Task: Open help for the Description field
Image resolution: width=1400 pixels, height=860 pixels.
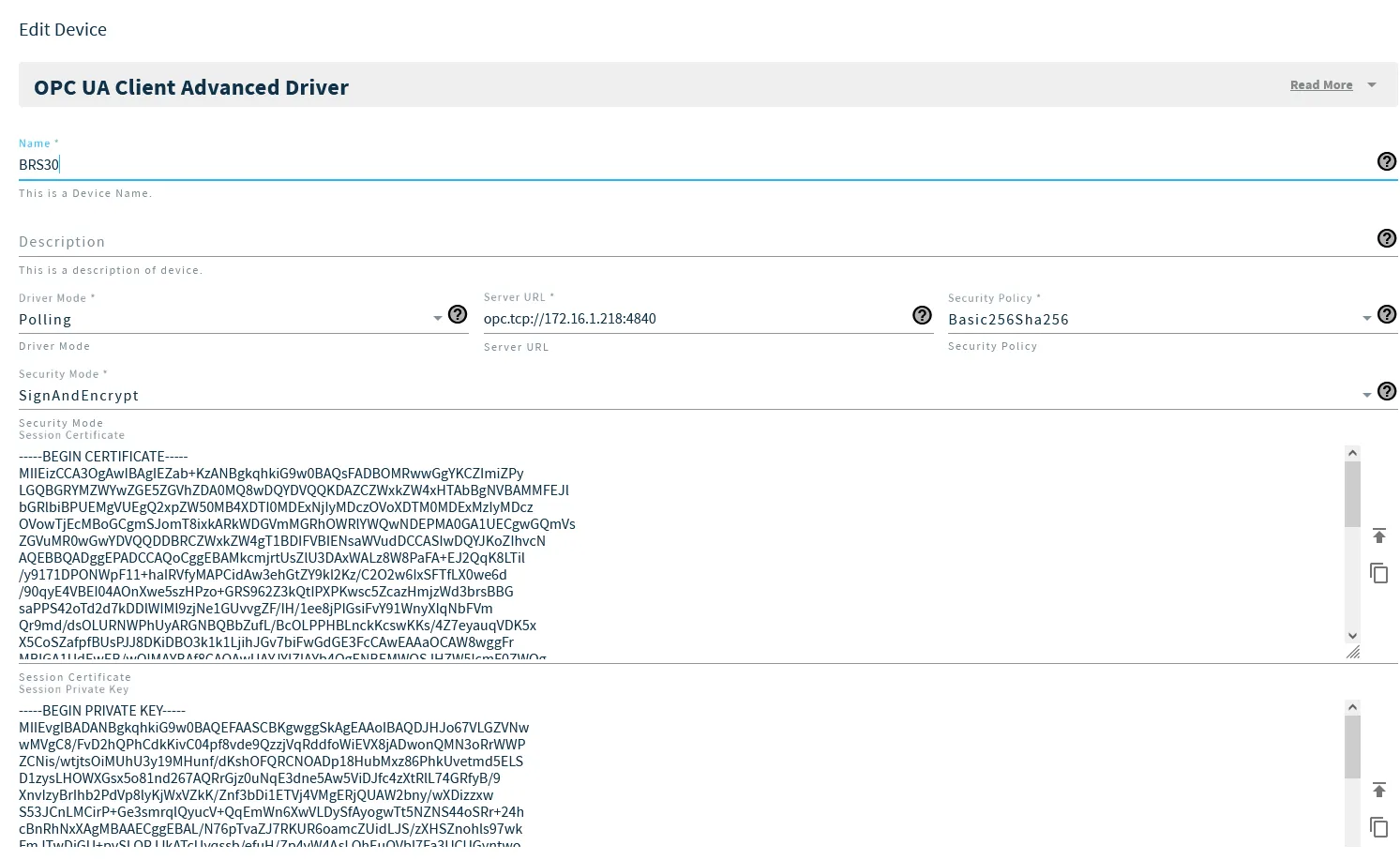Action: click(1386, 238)
